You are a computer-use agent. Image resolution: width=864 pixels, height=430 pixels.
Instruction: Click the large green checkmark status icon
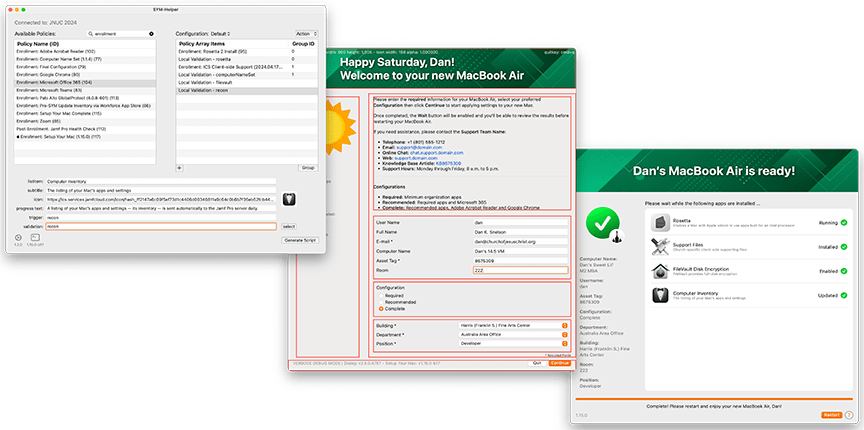pos(603,223)
